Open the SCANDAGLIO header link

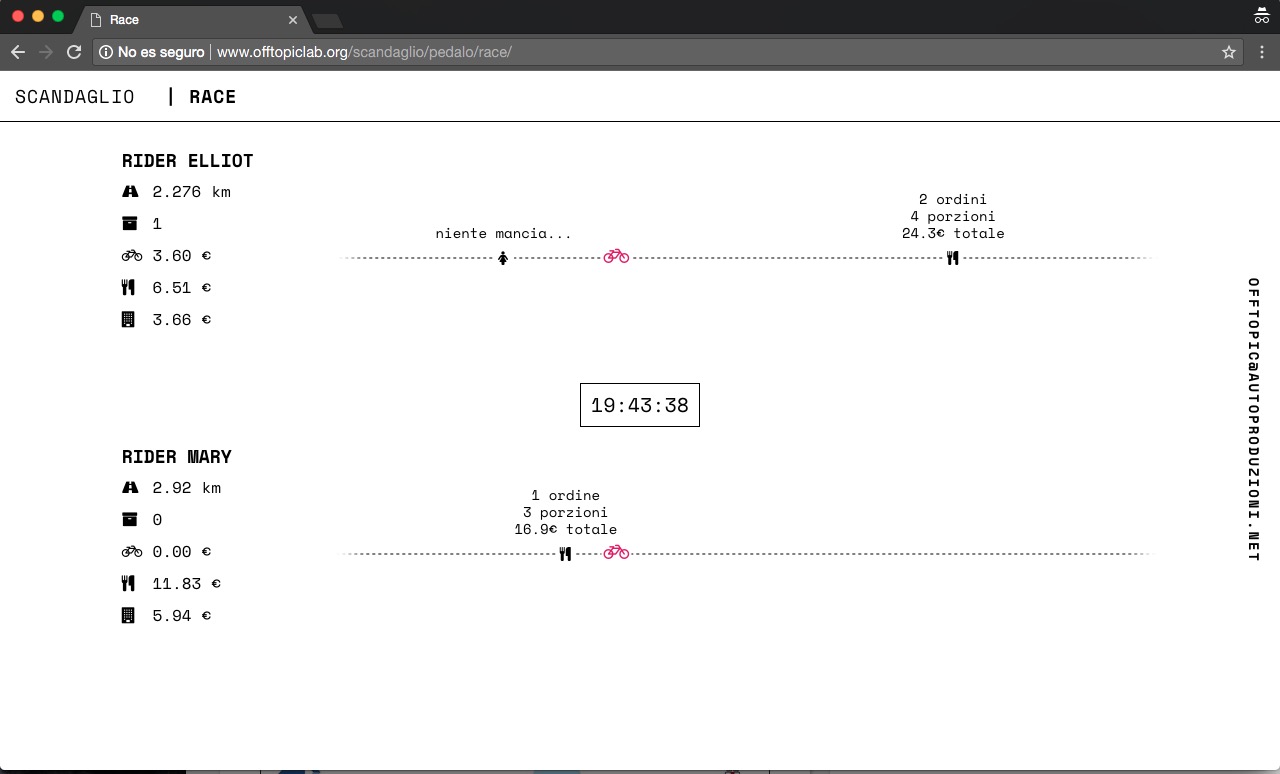click(x=74, y=97)
